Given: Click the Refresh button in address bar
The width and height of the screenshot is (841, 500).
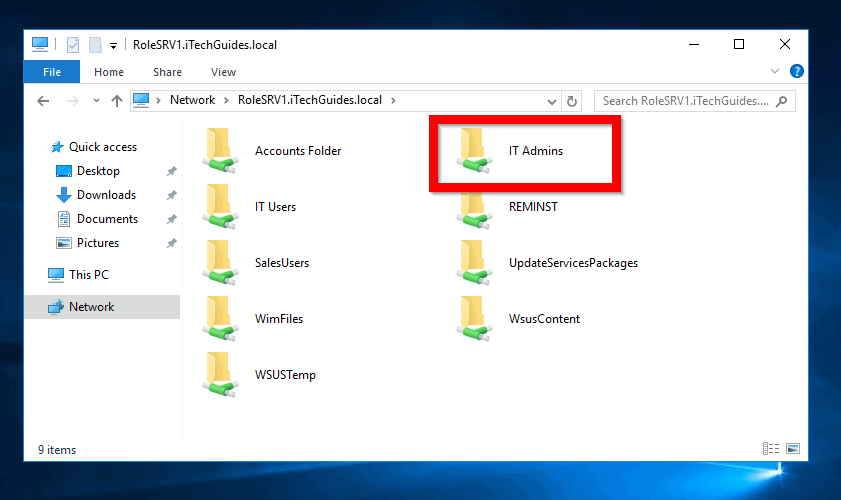Looking at the screenshot, I should [x=572, y=100].
